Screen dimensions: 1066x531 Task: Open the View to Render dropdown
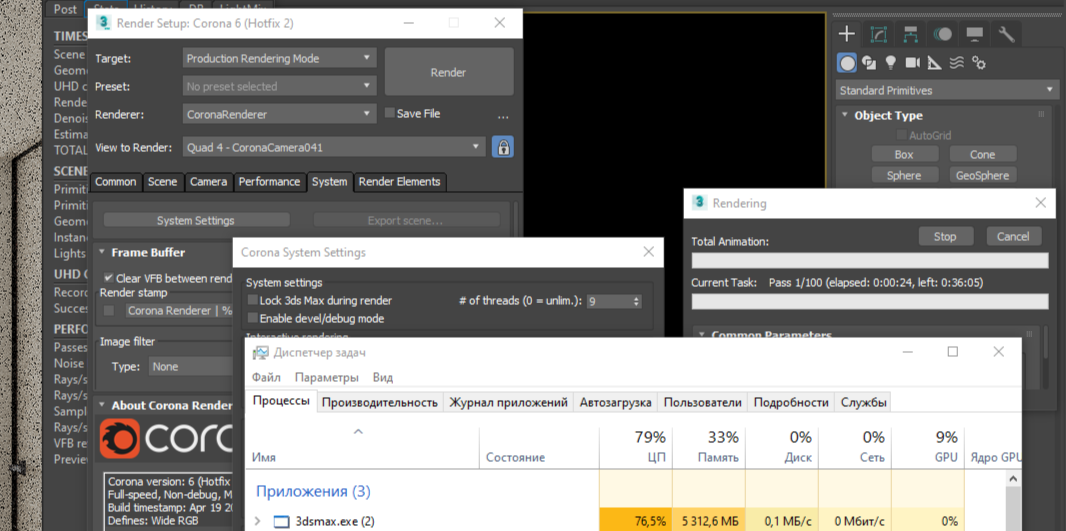[334, 147]
